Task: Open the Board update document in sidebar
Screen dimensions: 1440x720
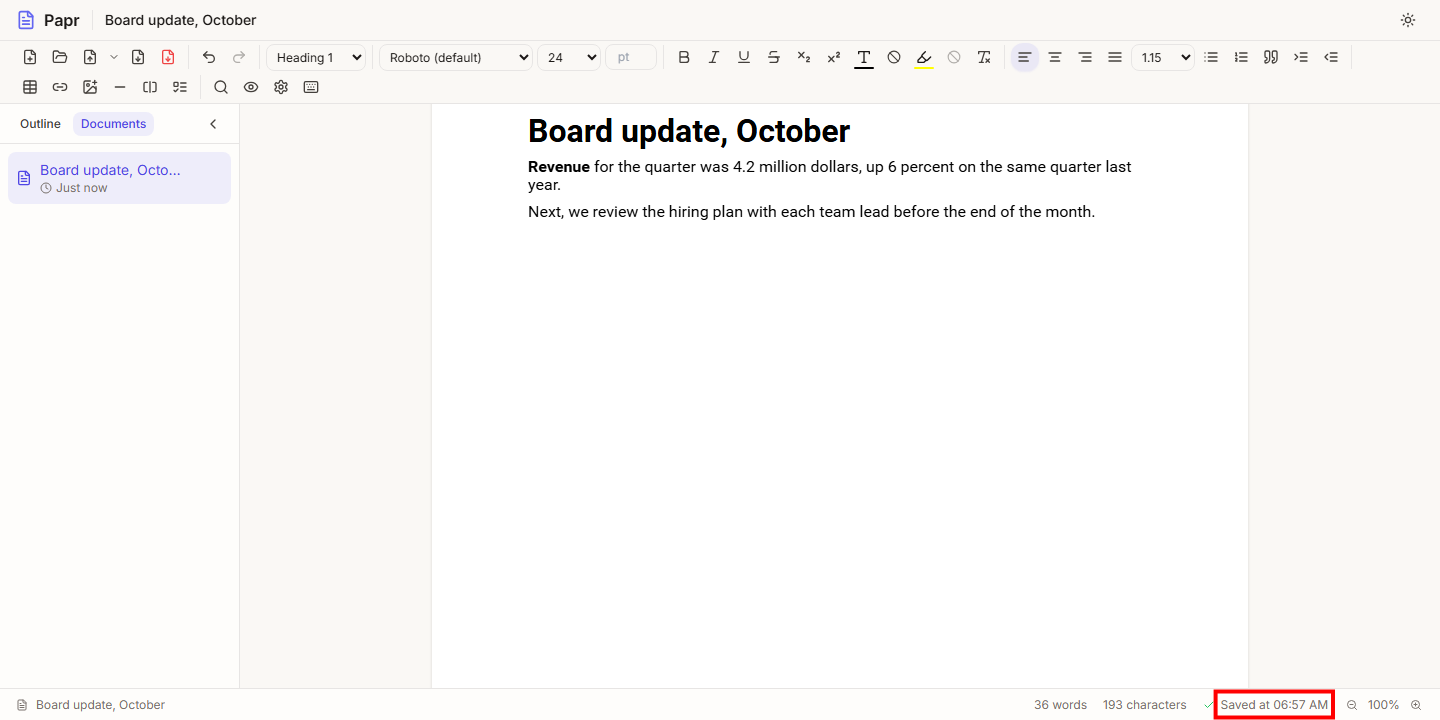Action: 119,178
